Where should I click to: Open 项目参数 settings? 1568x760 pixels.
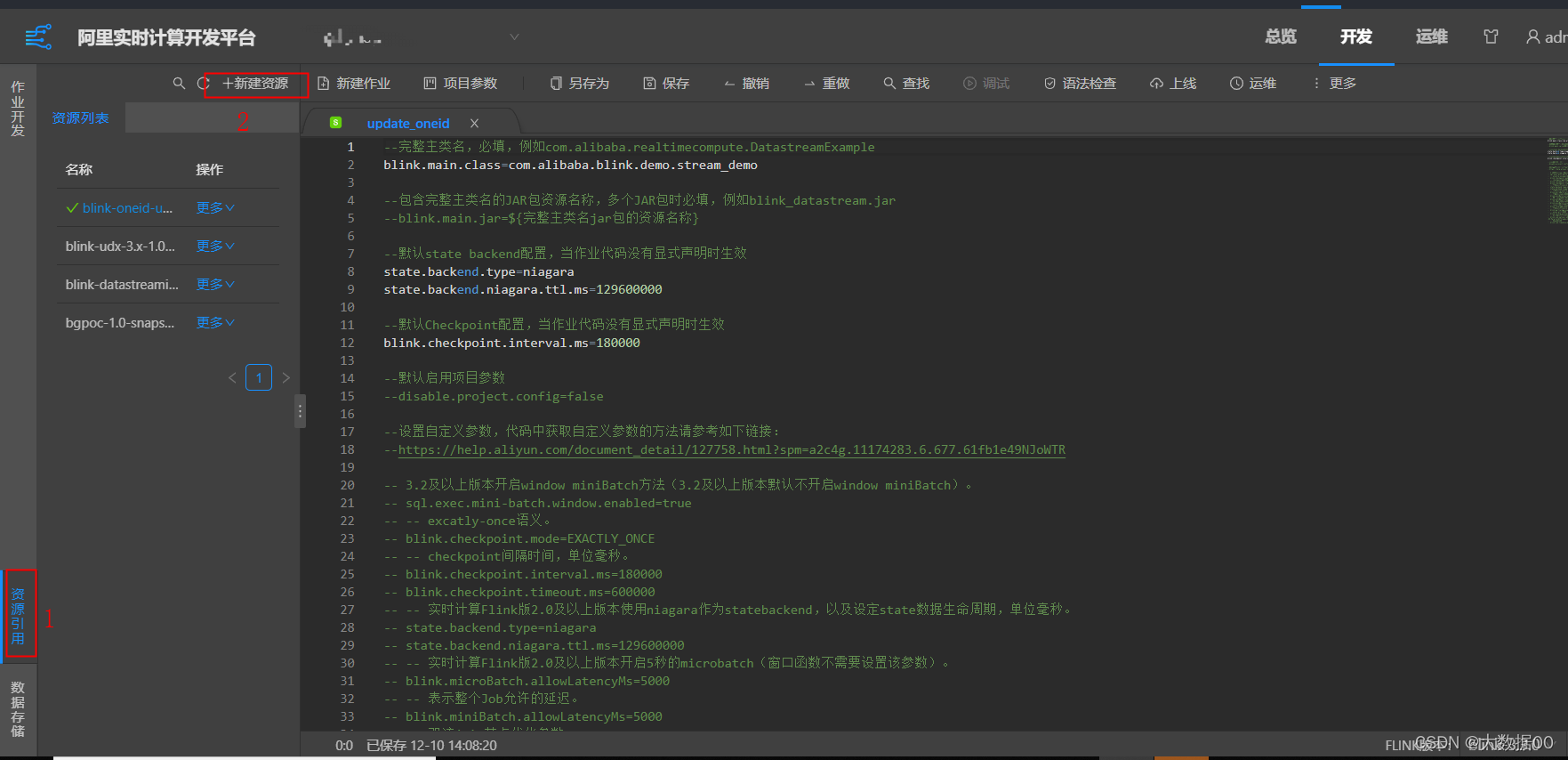coord(461,83)
